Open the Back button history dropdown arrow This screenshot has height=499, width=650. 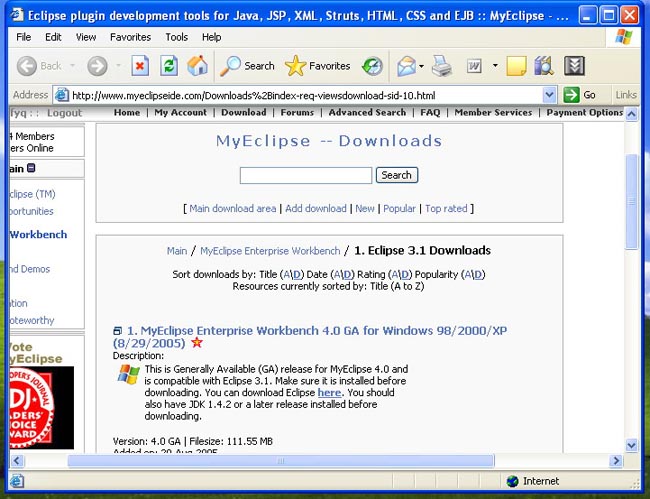tap(73, 66)
